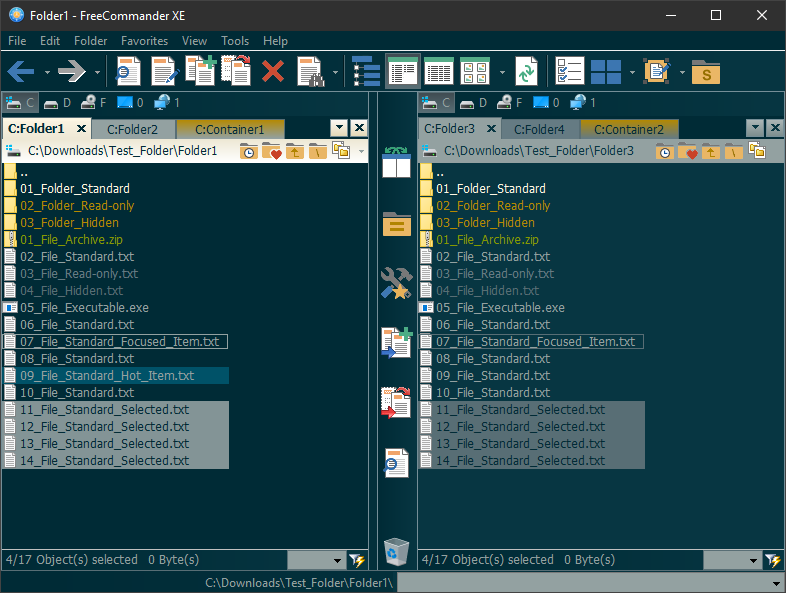Screen dimensions: 786x593
Task: Switch to details view mode icon
Action: (x=439, y=72)
